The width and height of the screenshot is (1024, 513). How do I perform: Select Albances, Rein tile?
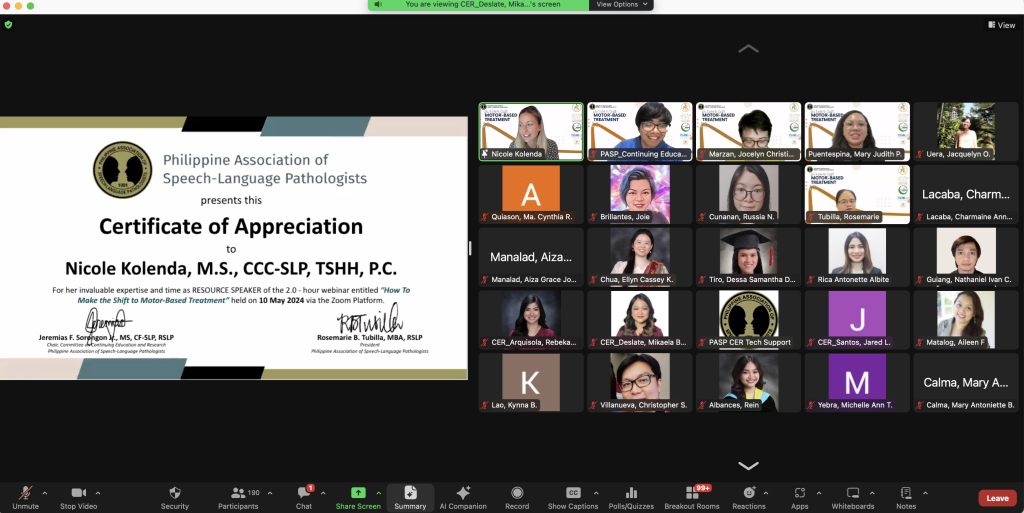pos(748,382)
